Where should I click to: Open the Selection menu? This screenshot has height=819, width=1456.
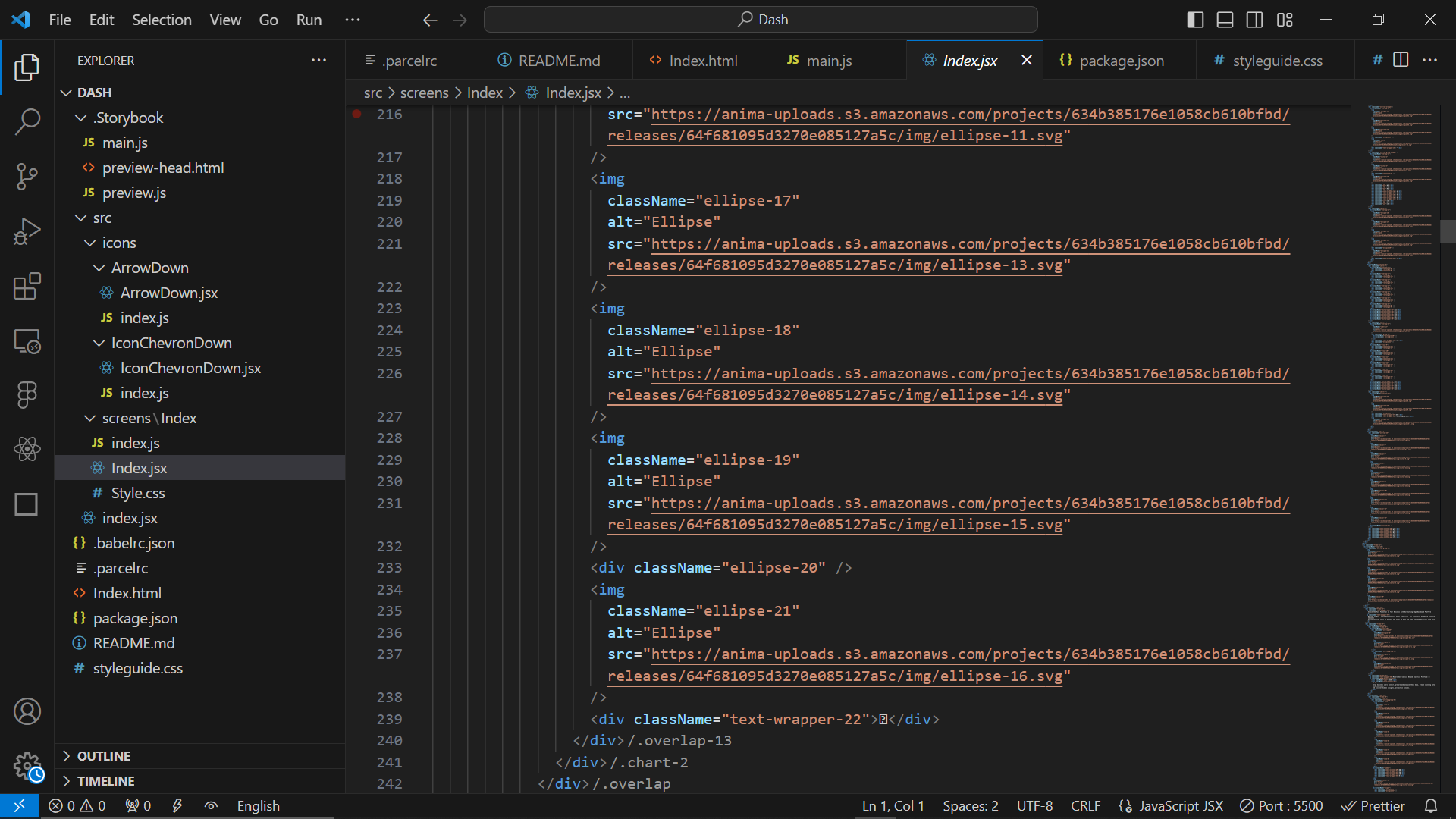click(162, 20)
